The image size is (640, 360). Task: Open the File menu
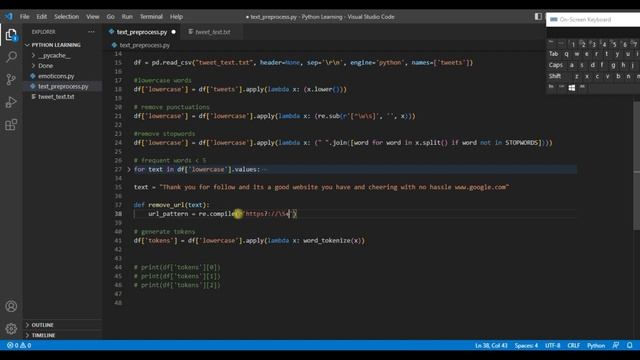click(x=24, y=17)
